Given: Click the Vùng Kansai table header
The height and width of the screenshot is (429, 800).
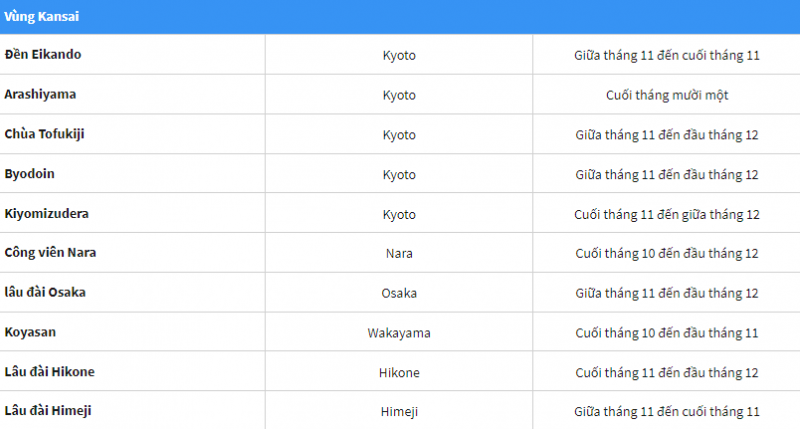Looking at the screenshot, I should click(x=41, y=17).
